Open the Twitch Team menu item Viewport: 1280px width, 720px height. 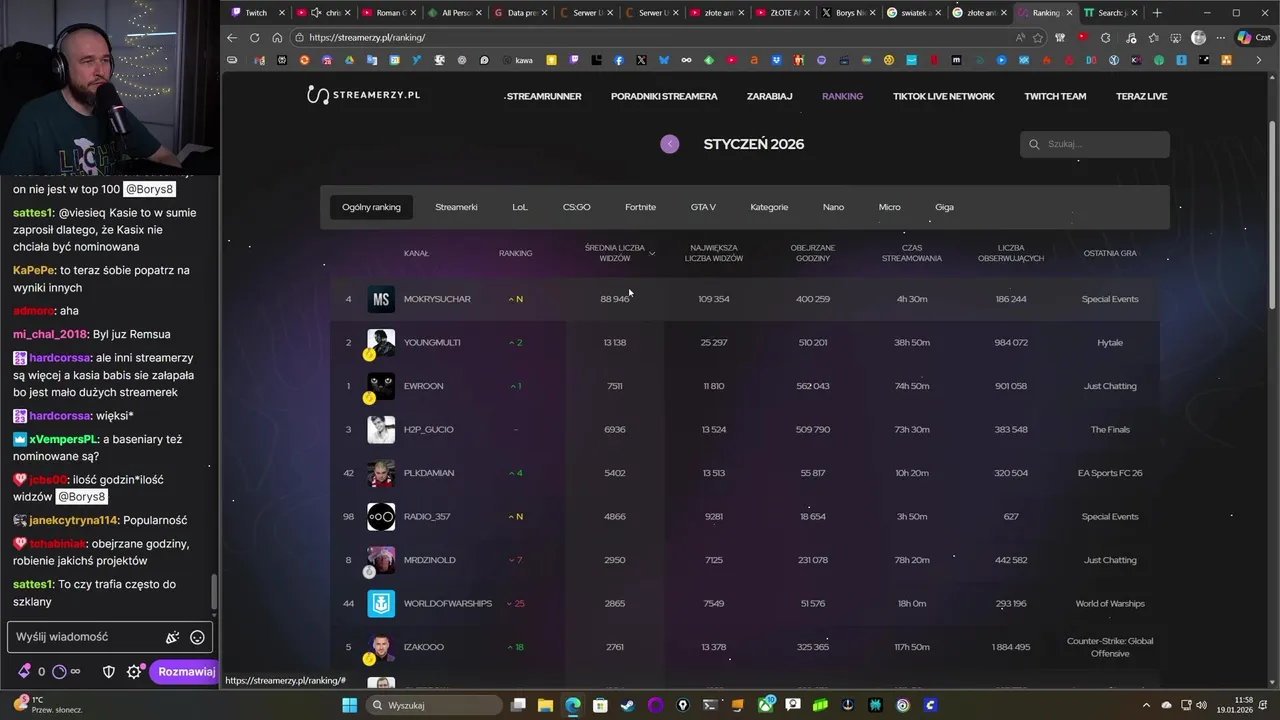click(x=1055, y=96)
